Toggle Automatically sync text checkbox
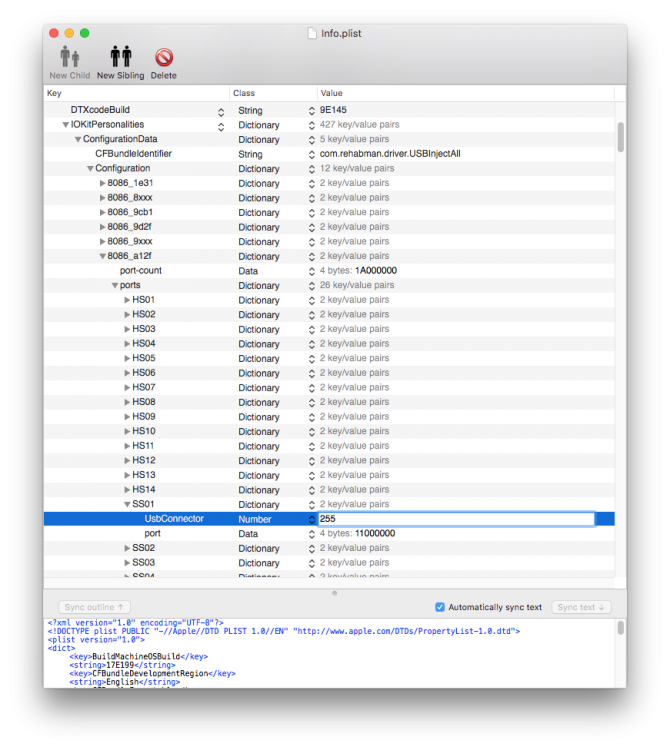 (x=439, y=607)
